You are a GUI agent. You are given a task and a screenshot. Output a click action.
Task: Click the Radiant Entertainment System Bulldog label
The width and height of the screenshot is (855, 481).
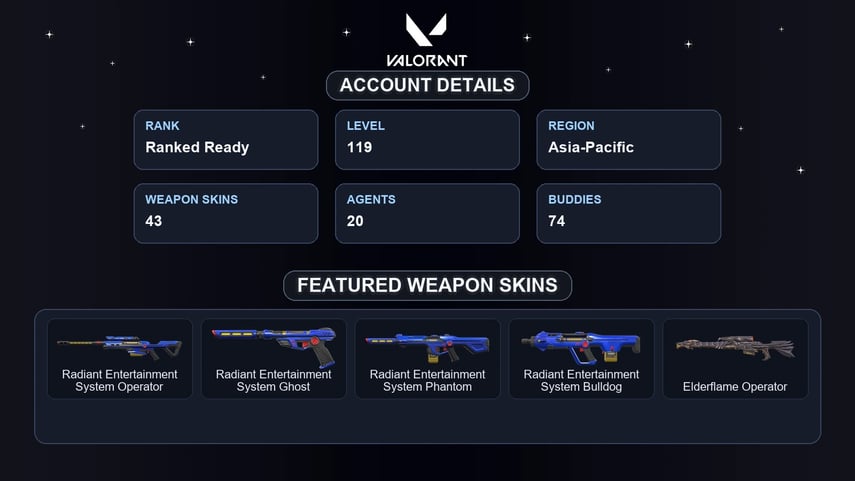[x=581, y=381]
